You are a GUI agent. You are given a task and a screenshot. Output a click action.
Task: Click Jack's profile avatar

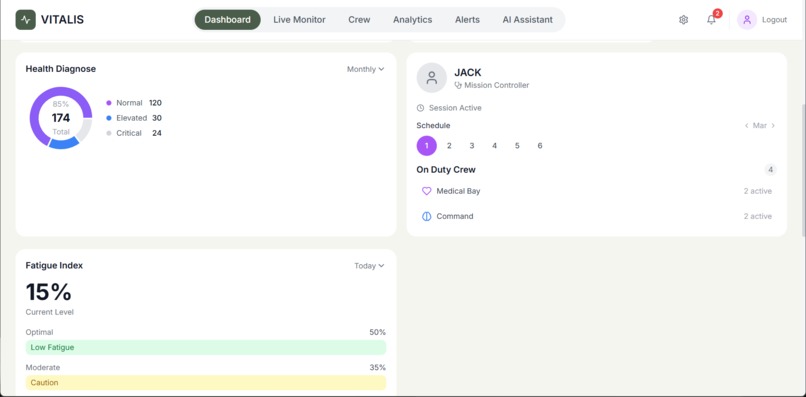[432, 78]
